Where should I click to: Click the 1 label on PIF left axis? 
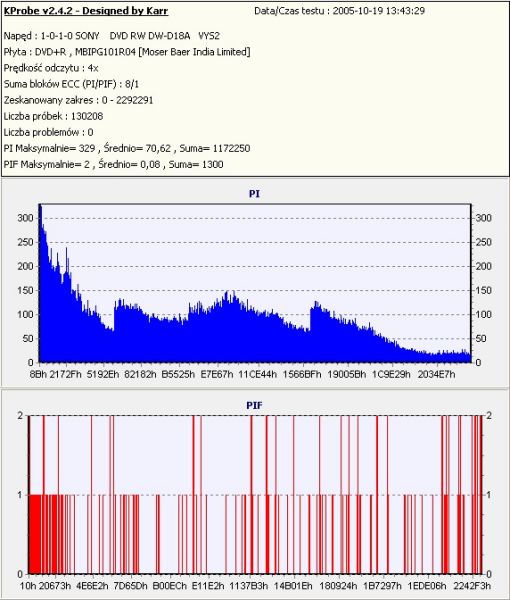(x=20, y=495)
